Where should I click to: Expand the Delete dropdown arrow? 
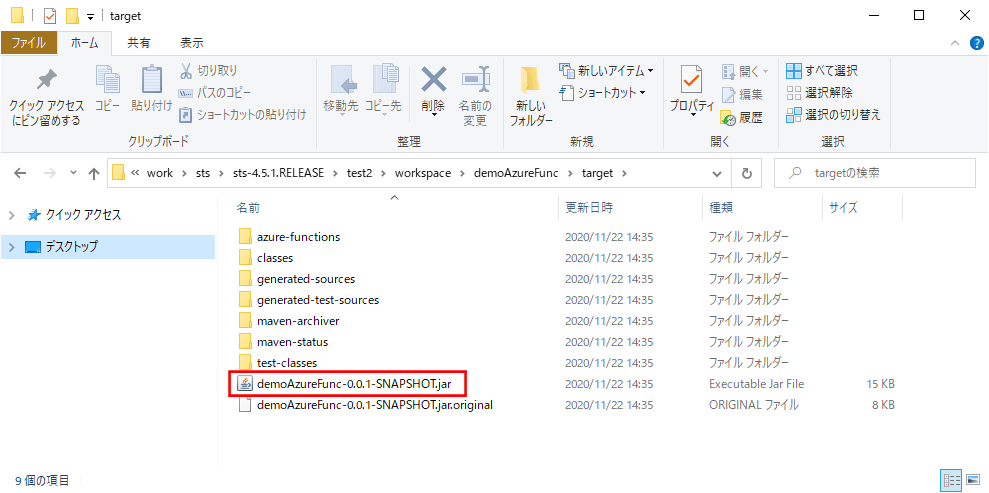coord(434,115)
